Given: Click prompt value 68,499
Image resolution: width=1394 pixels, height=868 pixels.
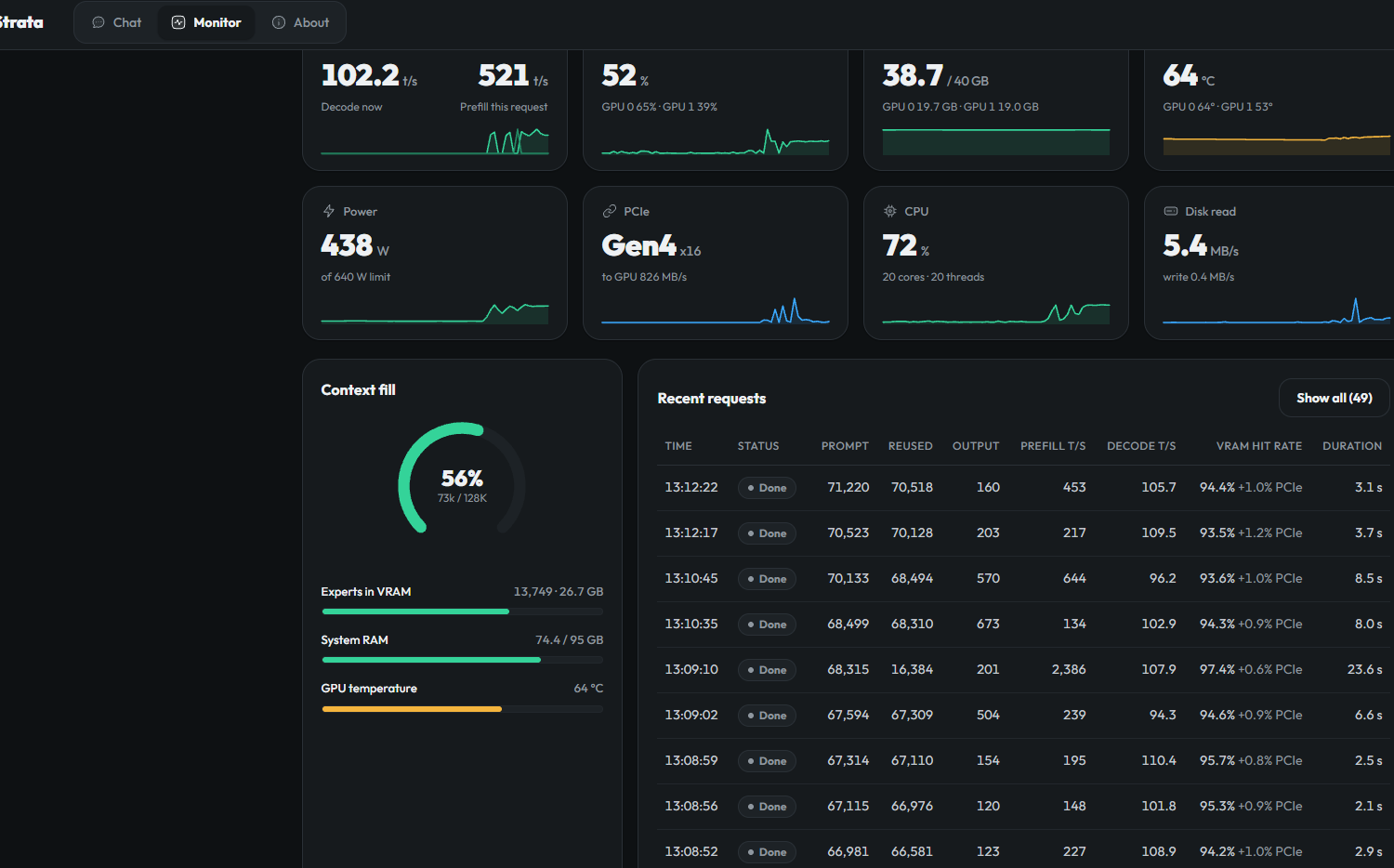Looking at the screenshot, I should [x=848, y=624].
